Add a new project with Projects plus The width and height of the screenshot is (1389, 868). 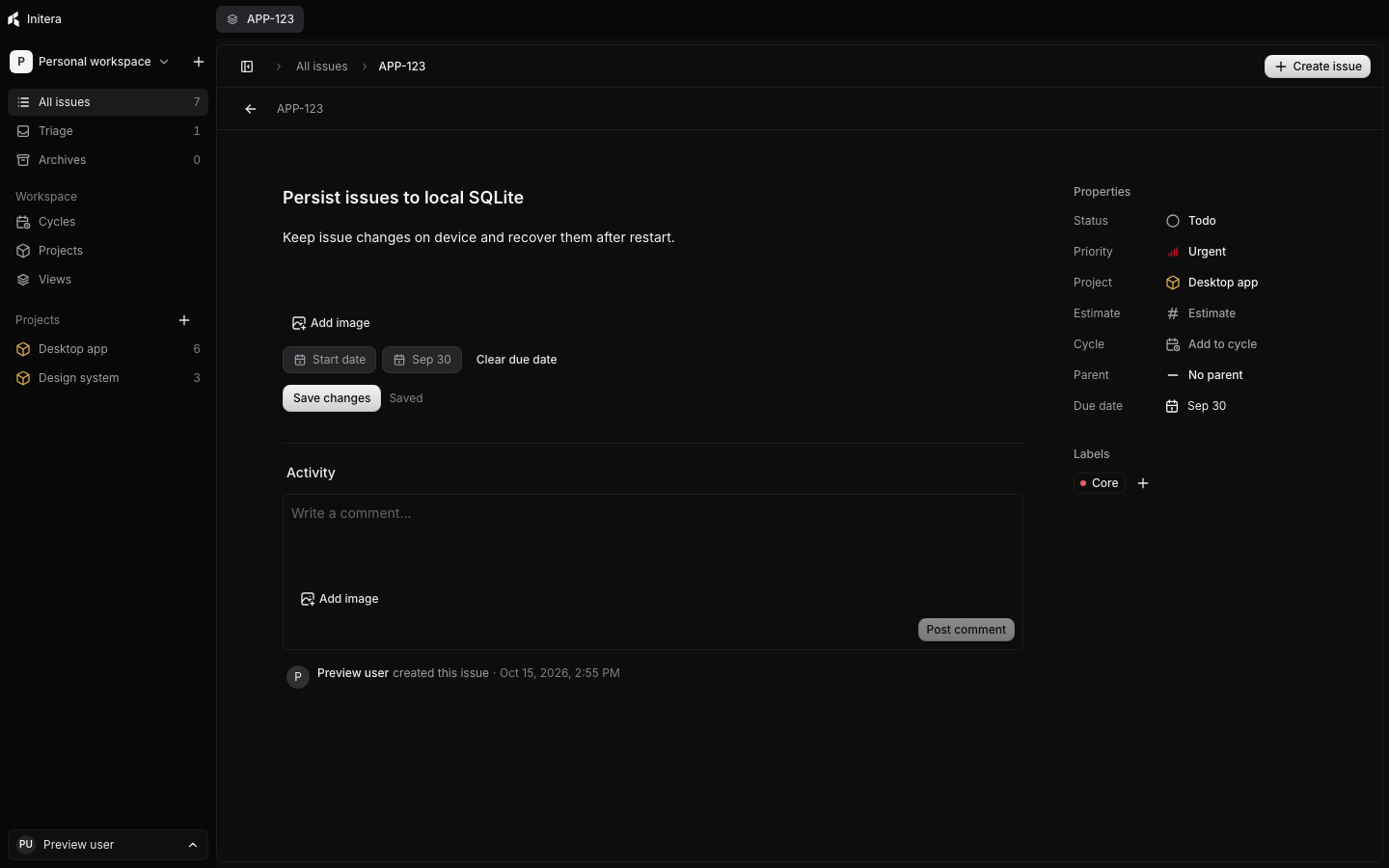[x=184, y=320]
